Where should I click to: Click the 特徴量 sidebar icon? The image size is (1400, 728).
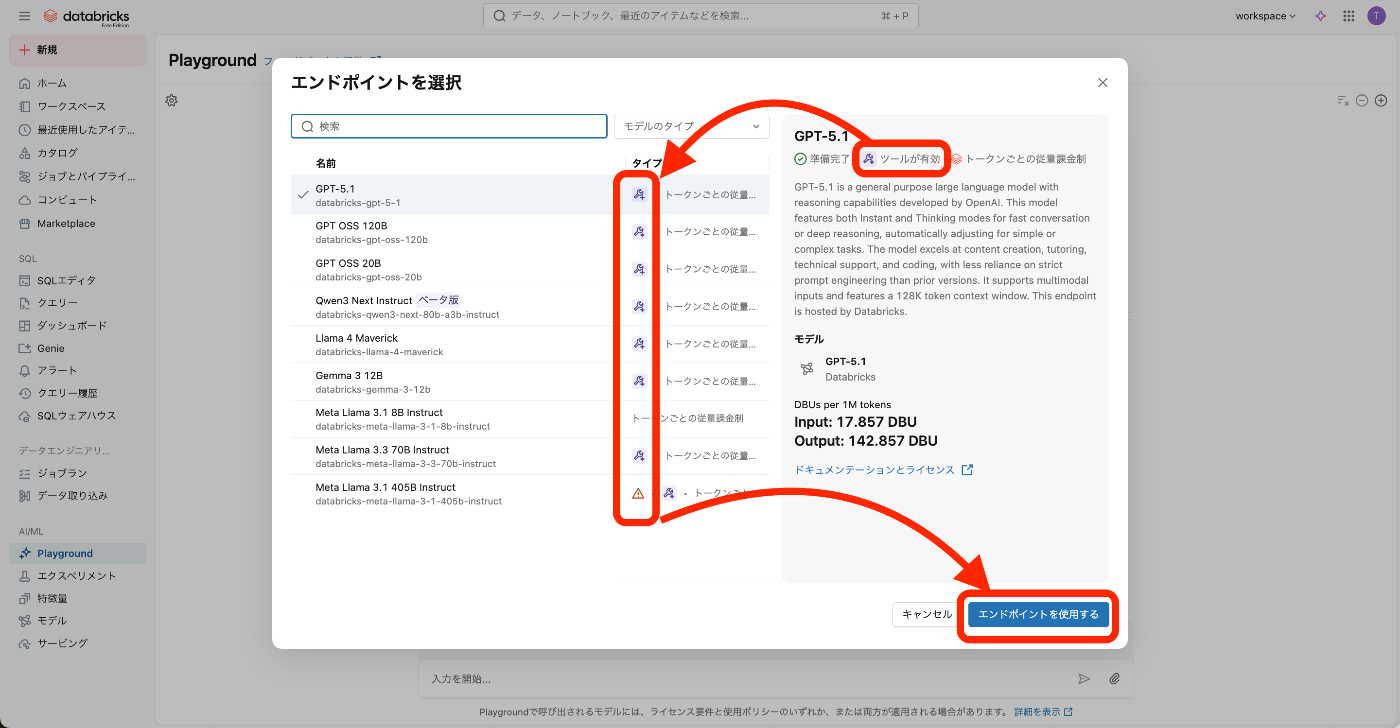[x=25, y=598]
